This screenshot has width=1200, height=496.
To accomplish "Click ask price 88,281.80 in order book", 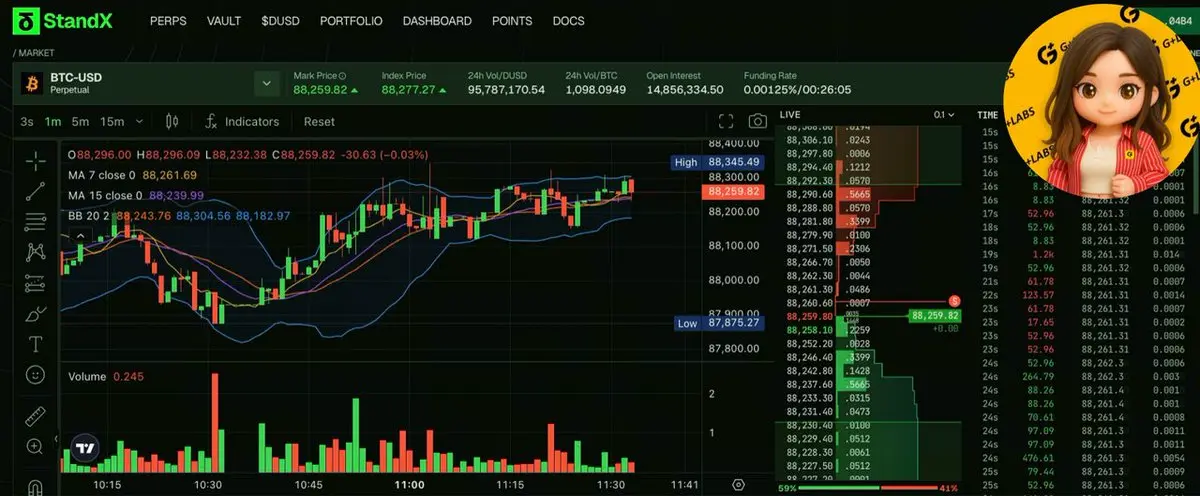I will (810, 221).
